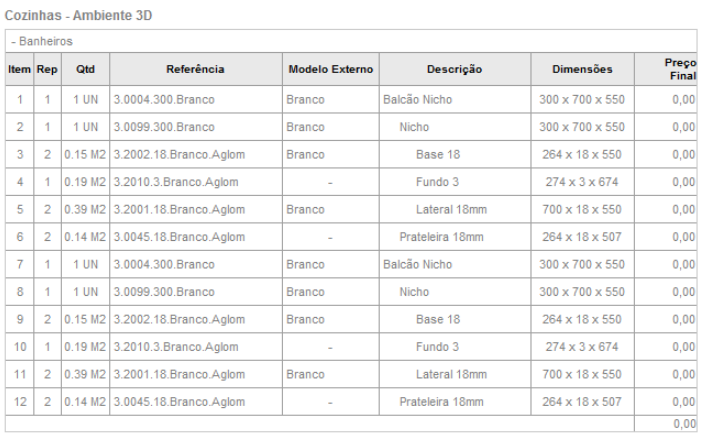Select Balcão Nicho in row 1
The height and width of the screenshot is (444, 706).
(x=417, y=100)
